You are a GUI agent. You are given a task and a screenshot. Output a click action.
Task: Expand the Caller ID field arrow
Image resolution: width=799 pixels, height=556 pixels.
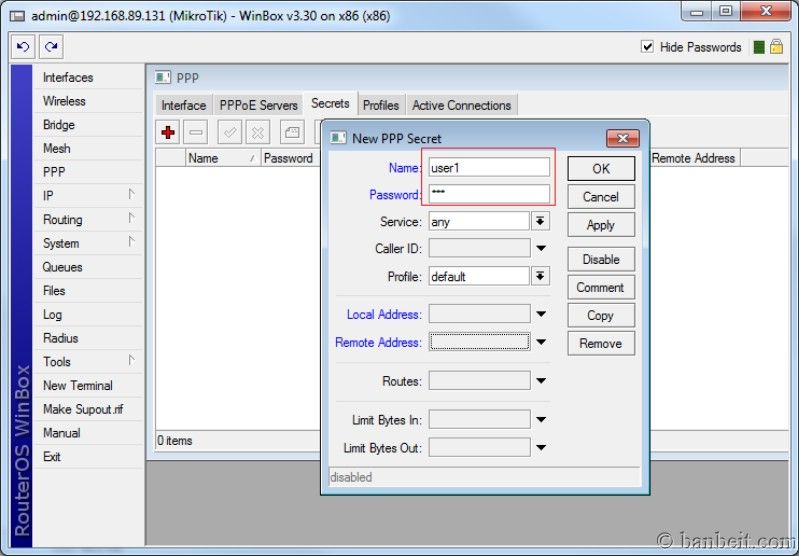coord(541,249)
